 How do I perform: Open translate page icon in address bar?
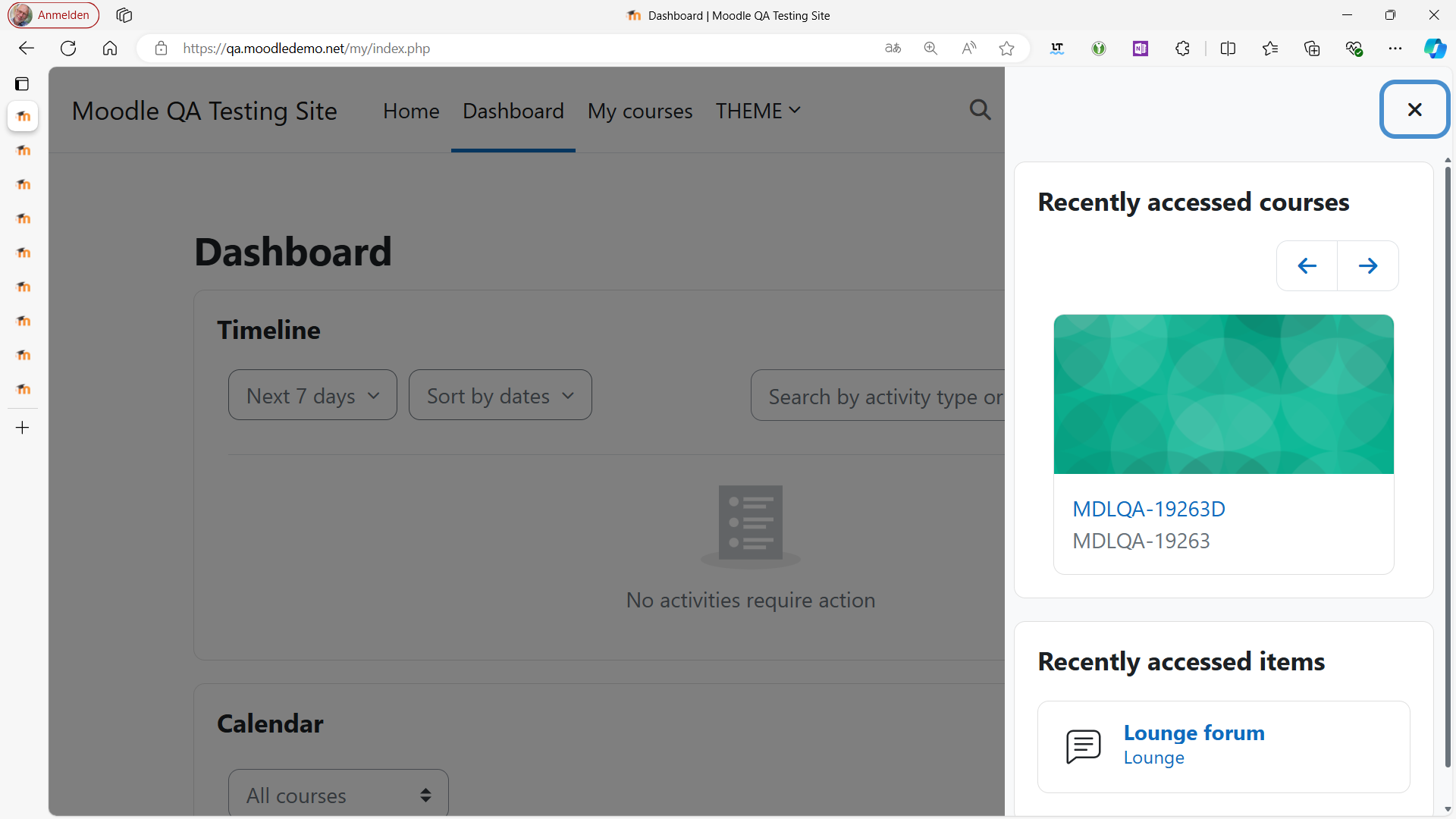893,49
